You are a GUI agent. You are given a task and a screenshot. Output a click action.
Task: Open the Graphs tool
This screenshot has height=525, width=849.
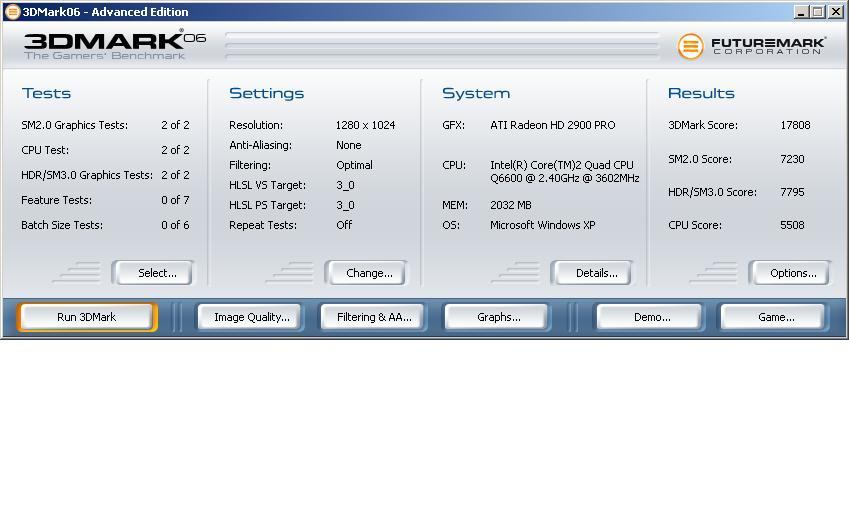499,317
